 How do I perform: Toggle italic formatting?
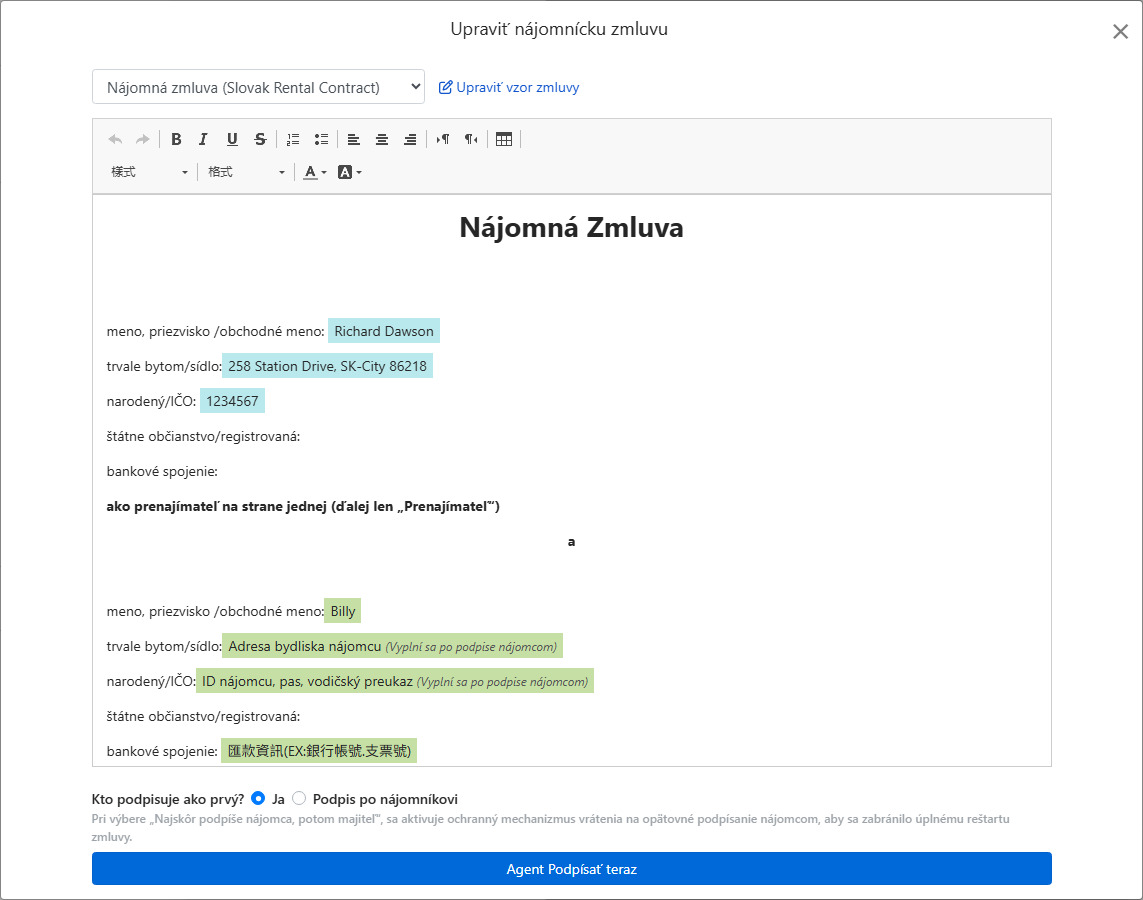[x=203, y=139]
